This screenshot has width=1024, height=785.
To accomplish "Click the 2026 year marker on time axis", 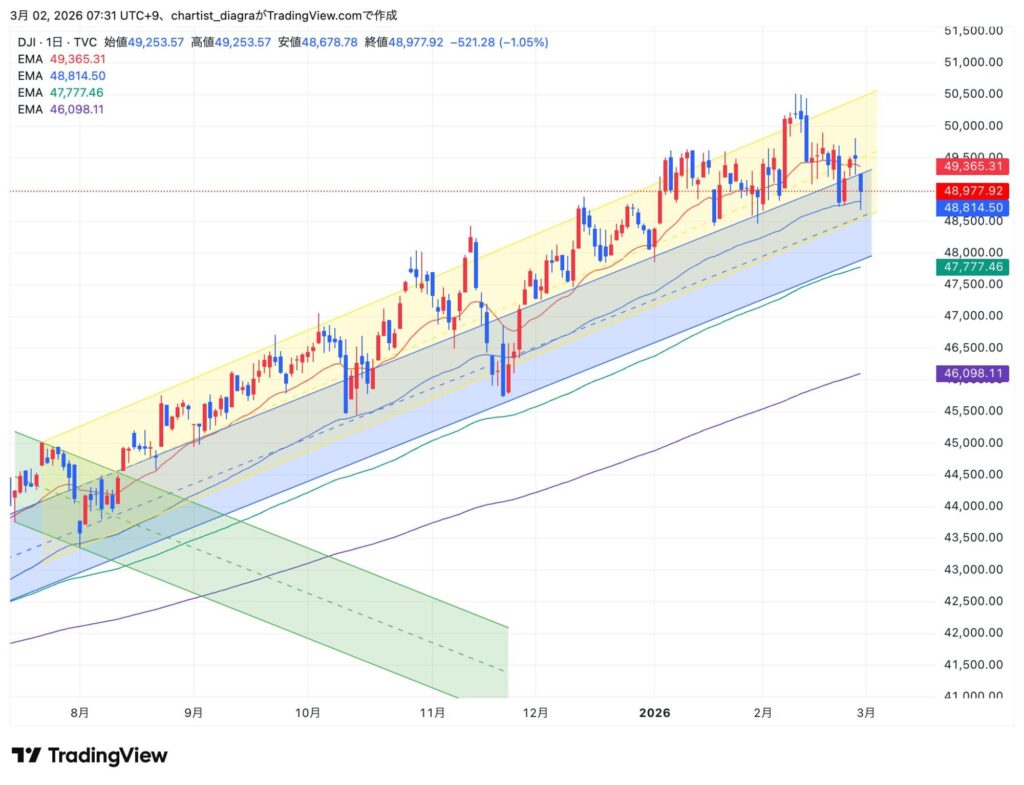I will coord(654,713).
